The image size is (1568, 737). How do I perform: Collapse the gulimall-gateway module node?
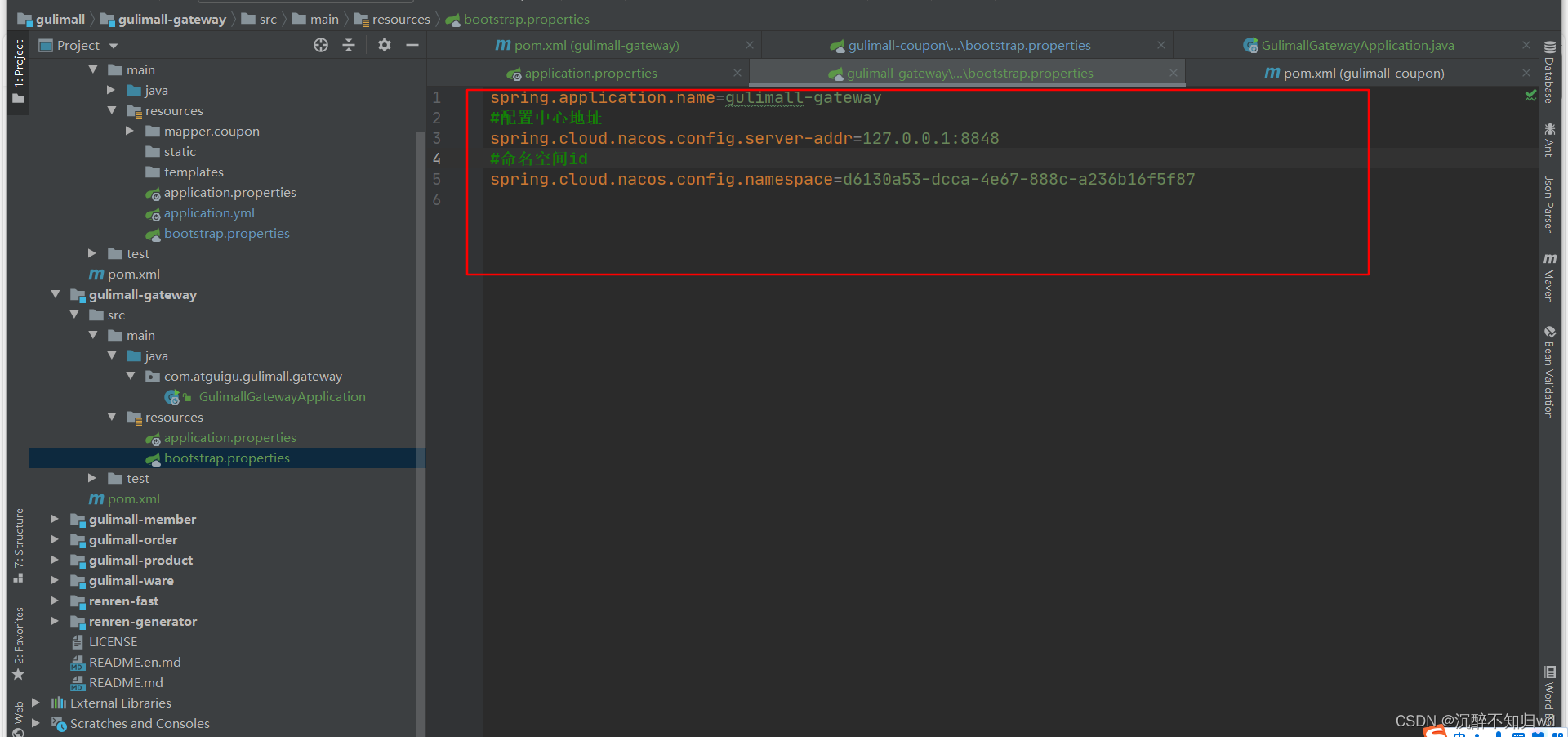tap(56, 294)
